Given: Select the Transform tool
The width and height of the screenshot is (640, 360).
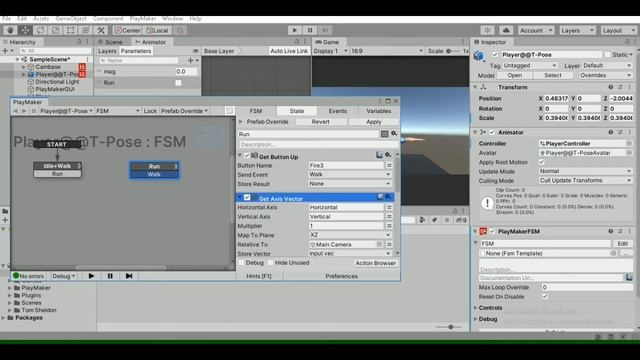Looking at the screenshot, I should tap(86, 30).
